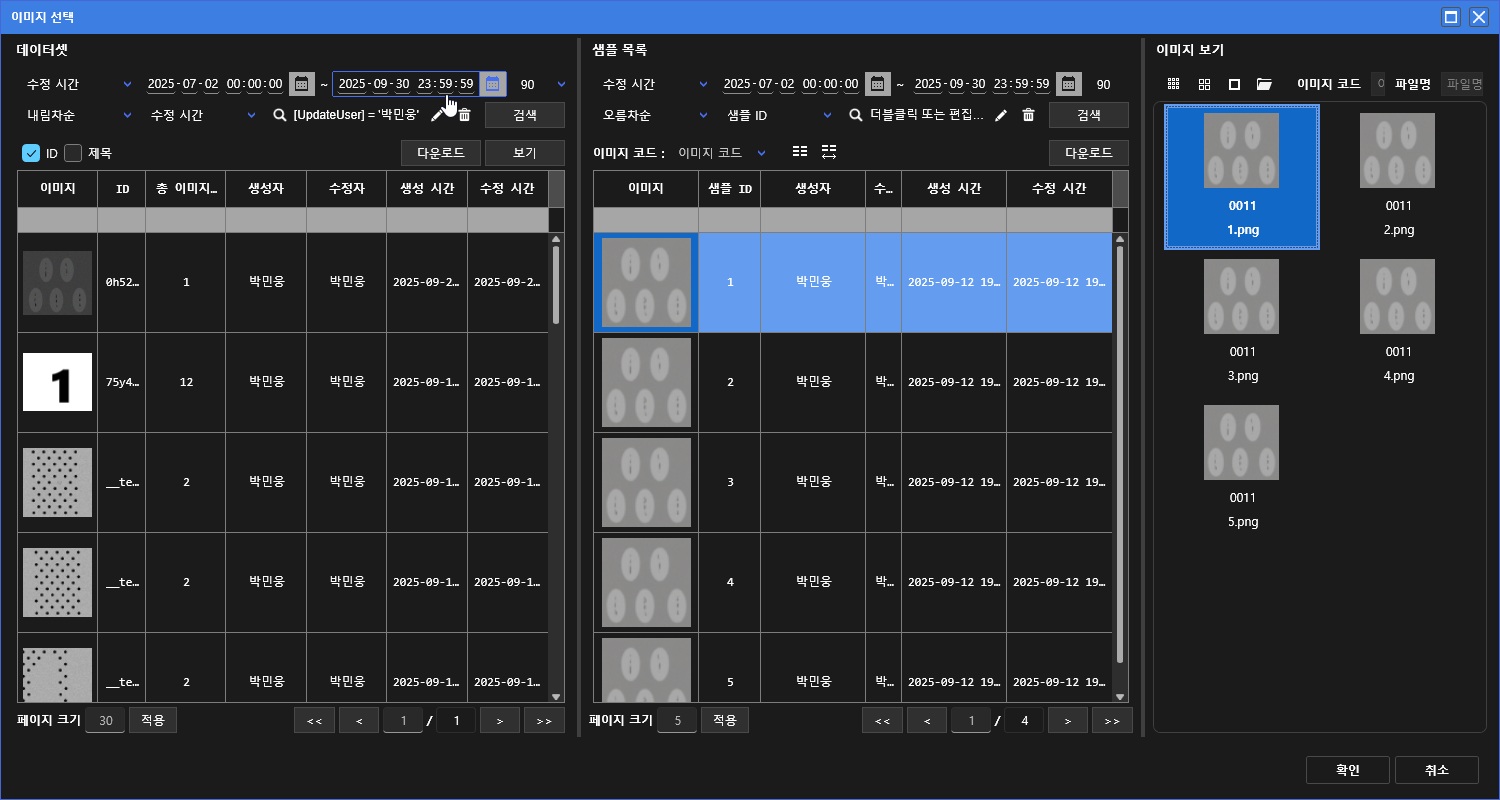Open the 샘플 ID sort field dropdown
Viewport: 1500px width, 800px height.
(778, 116)
